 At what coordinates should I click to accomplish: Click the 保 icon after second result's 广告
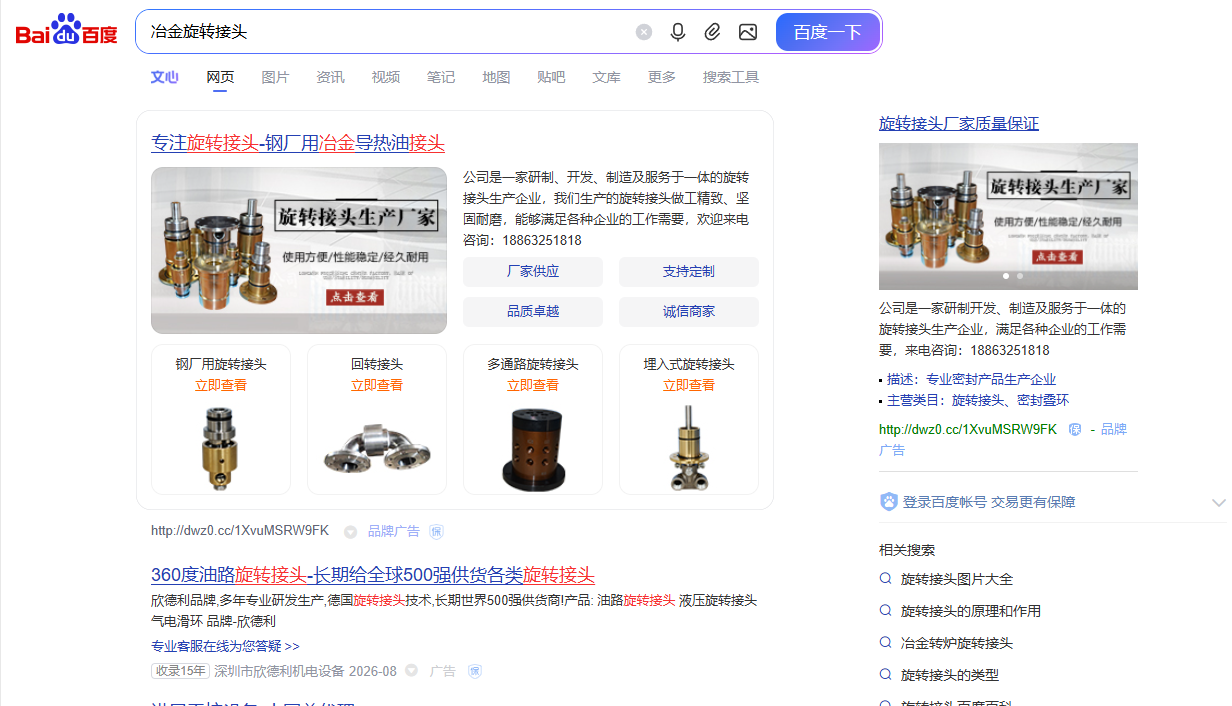475,671
